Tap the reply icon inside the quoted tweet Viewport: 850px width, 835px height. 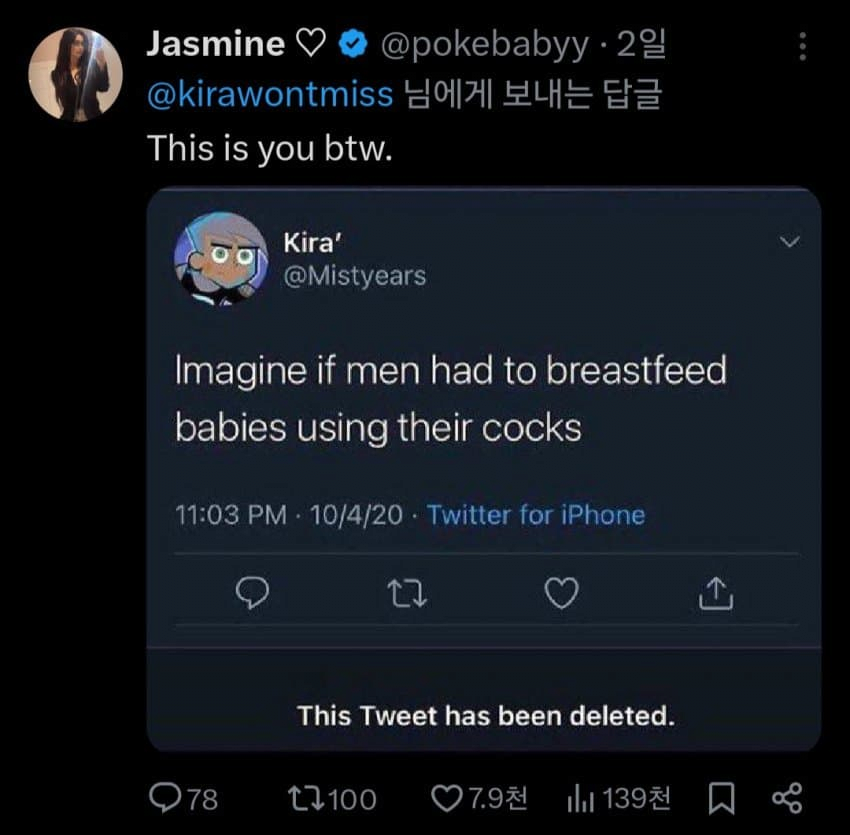248,595
